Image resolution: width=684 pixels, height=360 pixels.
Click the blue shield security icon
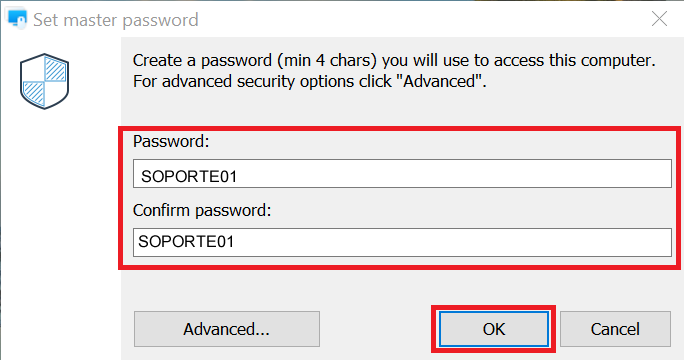point(44,81)
